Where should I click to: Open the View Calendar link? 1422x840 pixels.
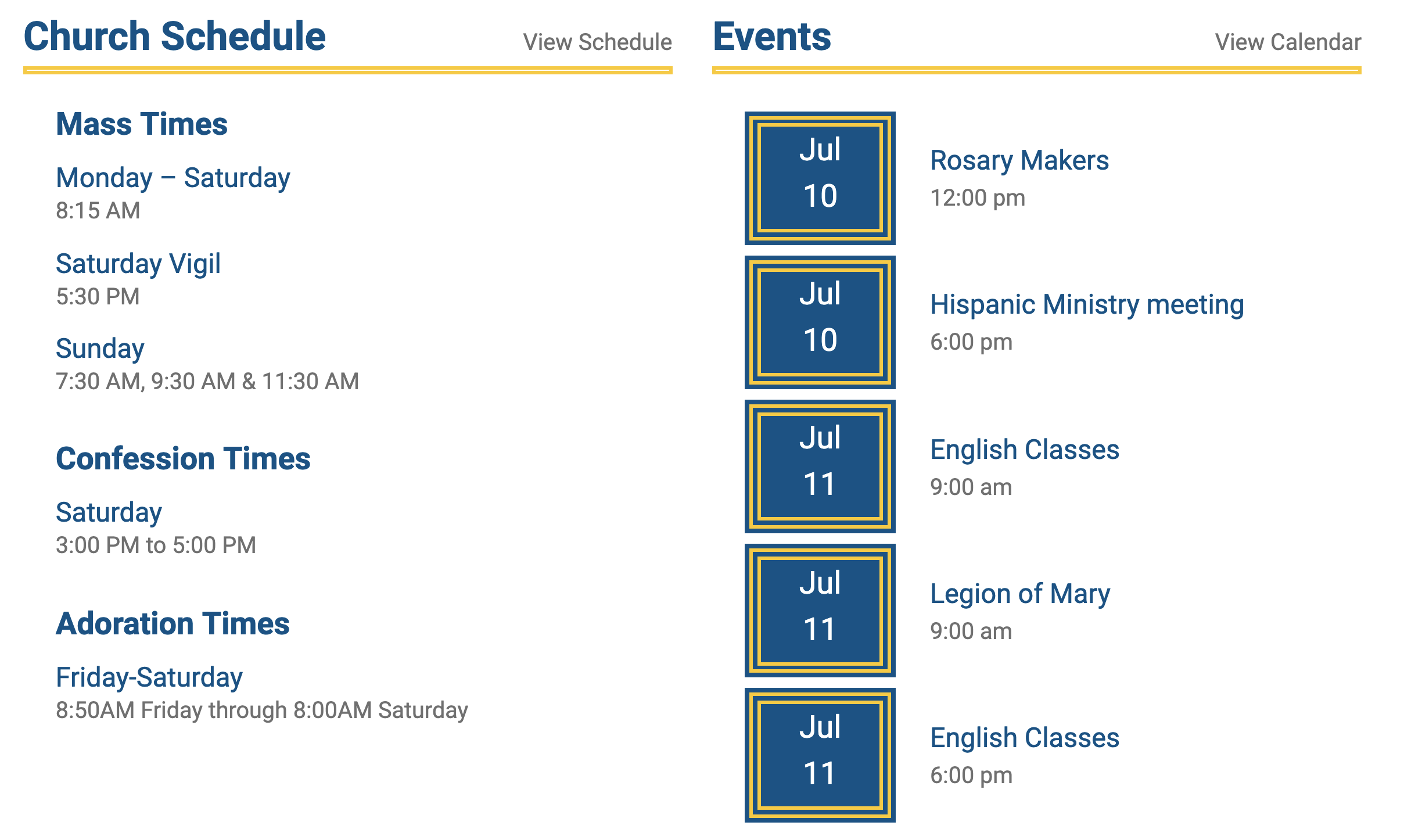click(x=1288, y=42)
